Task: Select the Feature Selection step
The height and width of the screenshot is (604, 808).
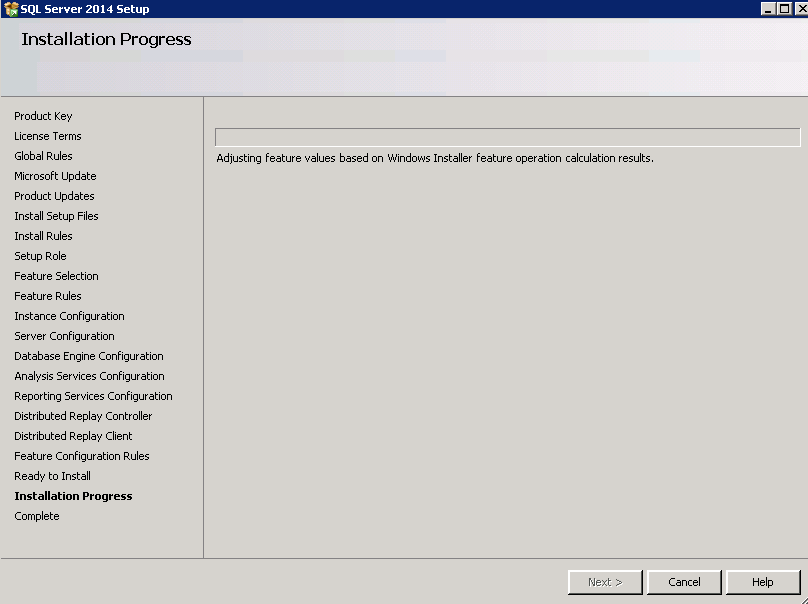Action: point(56,276)
